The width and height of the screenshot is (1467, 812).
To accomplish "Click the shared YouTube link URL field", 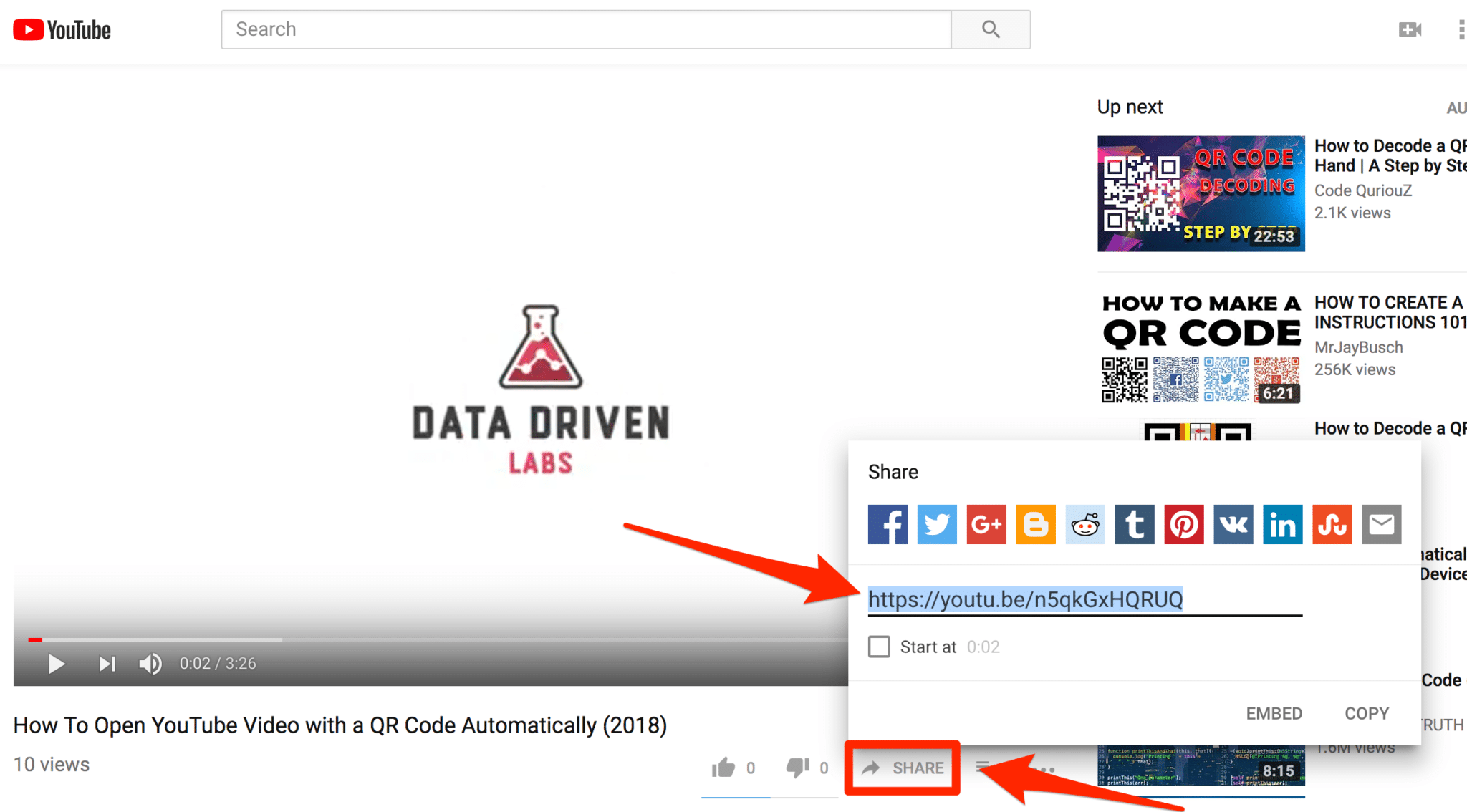I will [1083, 598].
